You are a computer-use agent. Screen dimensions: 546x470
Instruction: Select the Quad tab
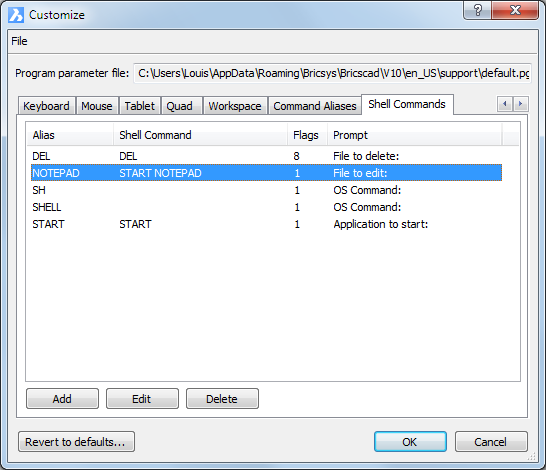pyautogui.click(x=179, y=106)
